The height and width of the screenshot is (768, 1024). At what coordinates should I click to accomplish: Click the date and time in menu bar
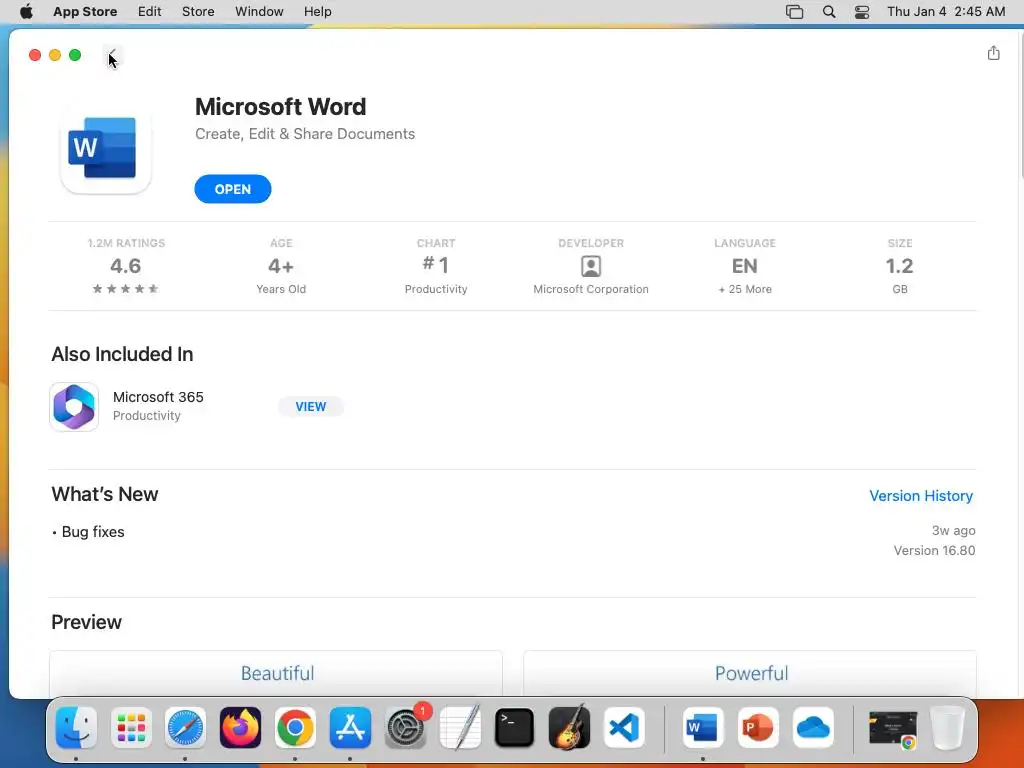[946, 11]
